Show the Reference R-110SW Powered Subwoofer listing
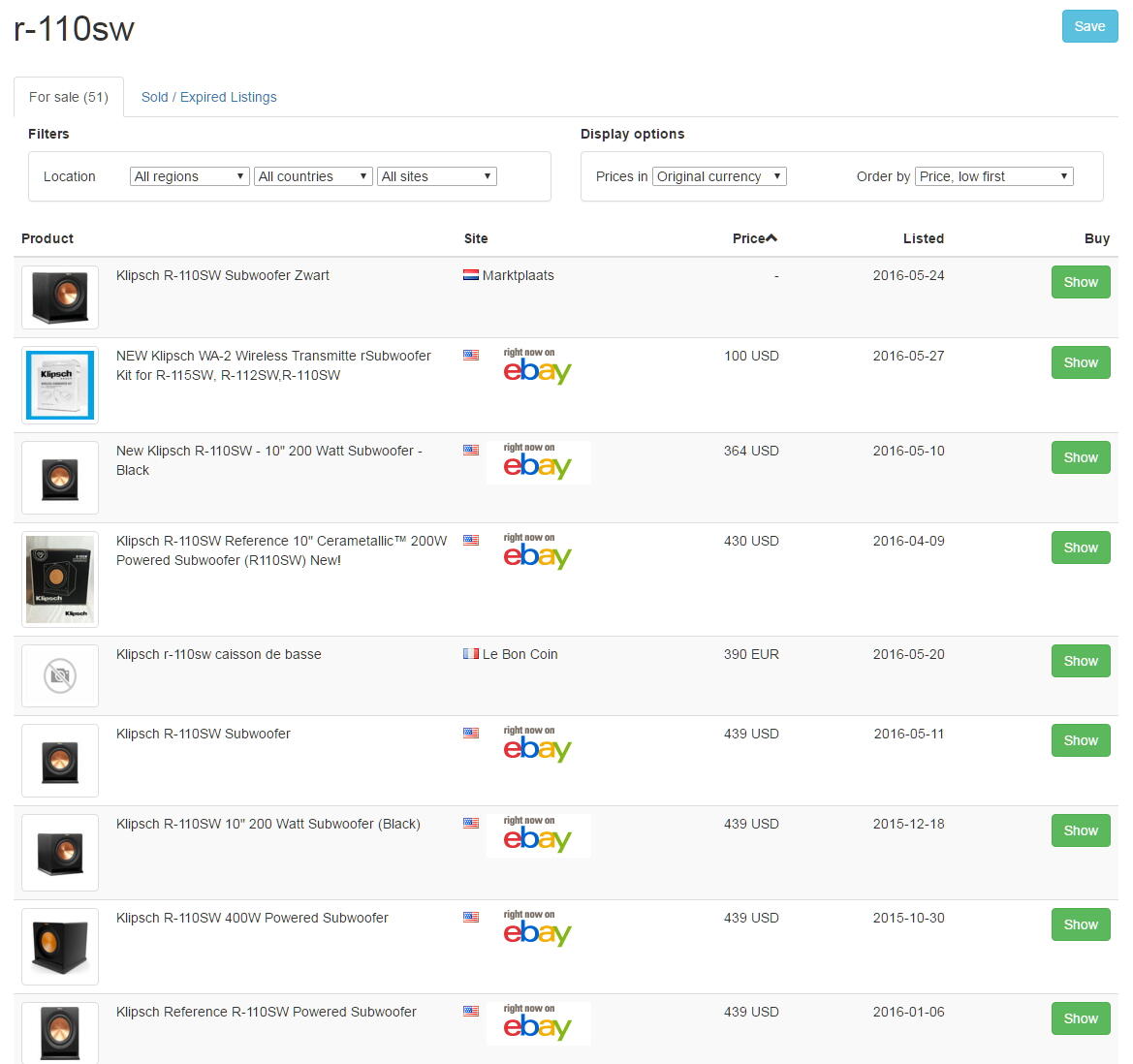1133x1064 pixels. click(x=1081, y=1018)
